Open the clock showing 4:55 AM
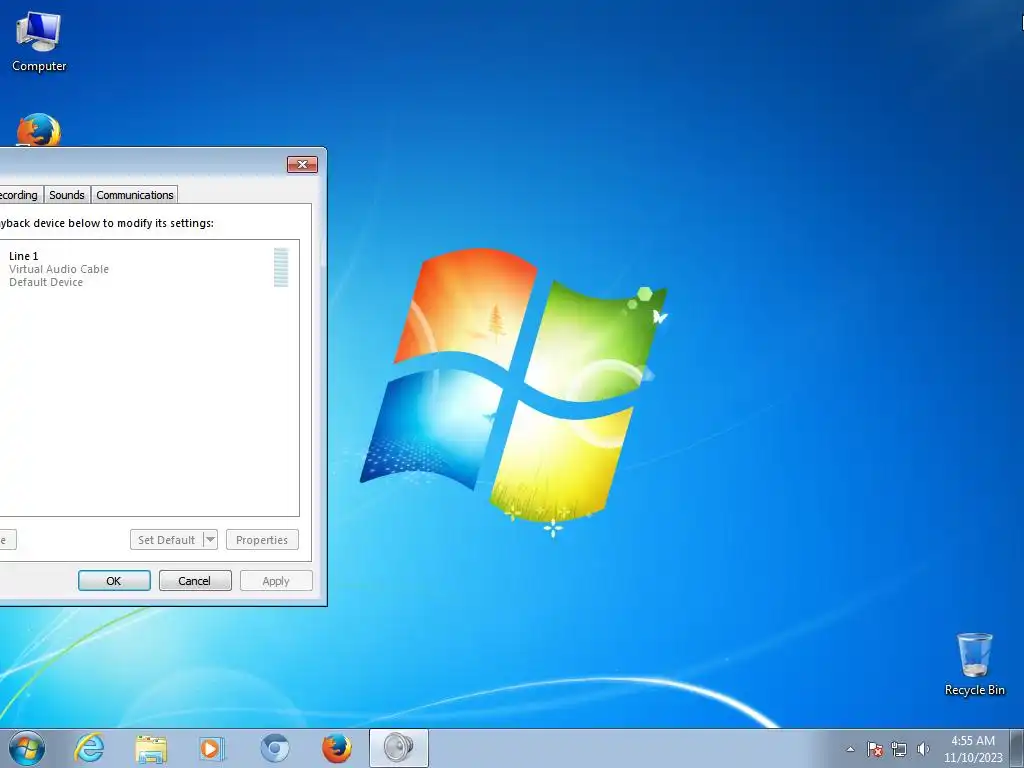 [972, 749]
